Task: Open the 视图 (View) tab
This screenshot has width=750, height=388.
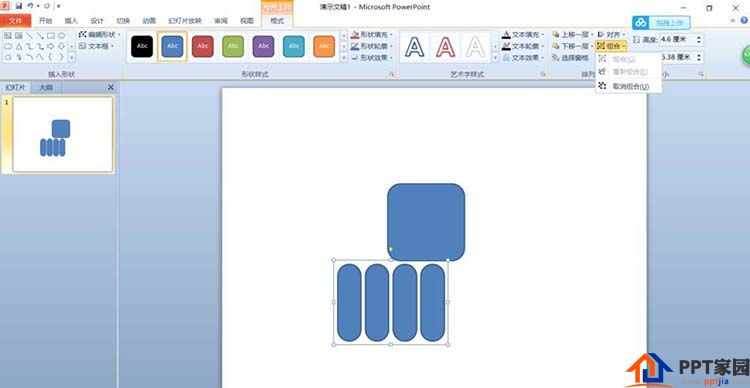Action: point(247,21)
